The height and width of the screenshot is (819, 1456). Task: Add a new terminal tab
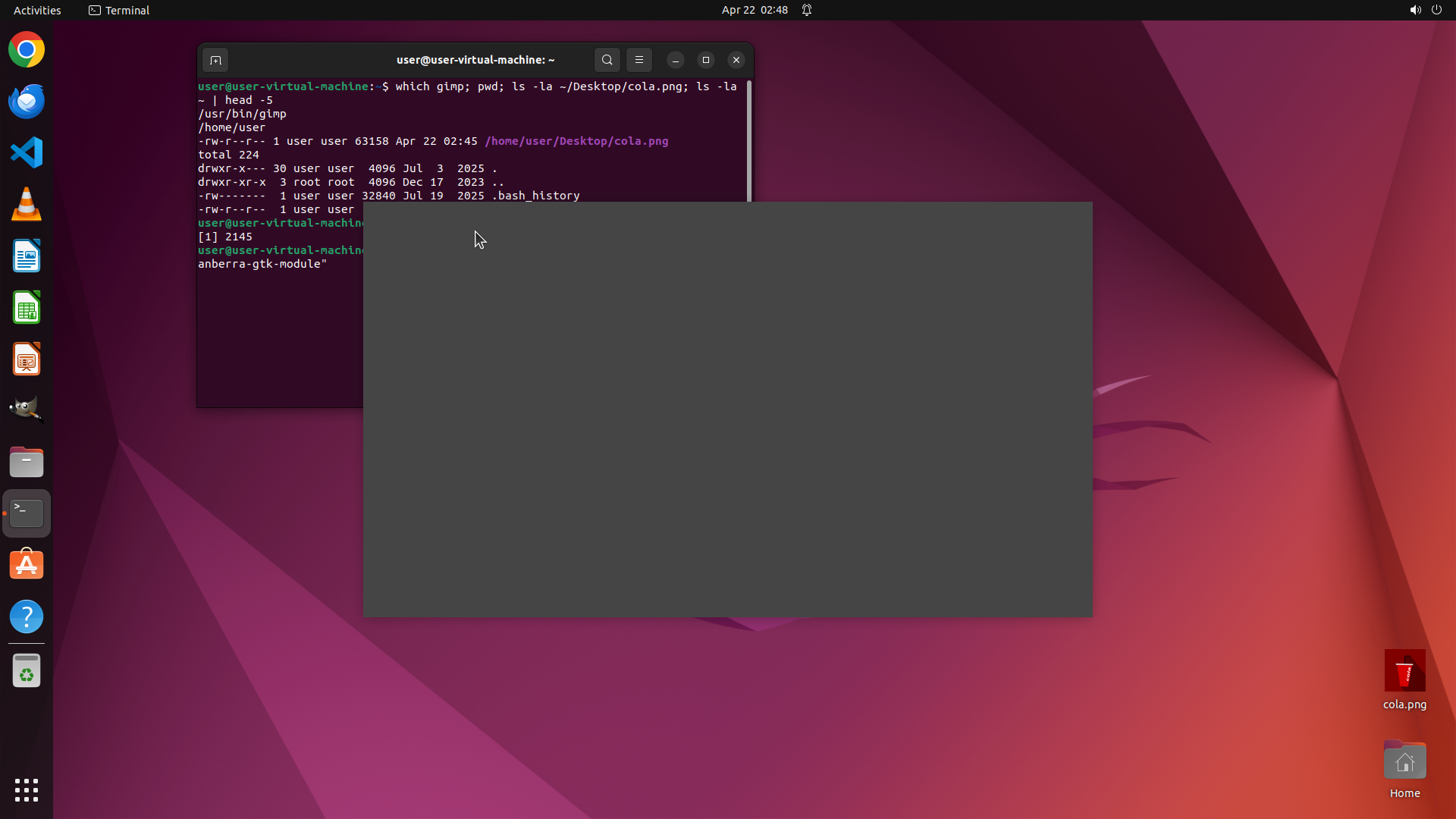[215, 60]
